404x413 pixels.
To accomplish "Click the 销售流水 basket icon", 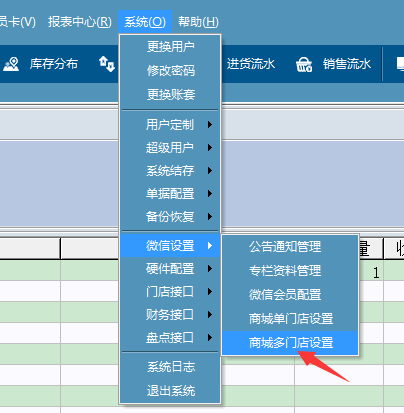I will pos(304,64).
